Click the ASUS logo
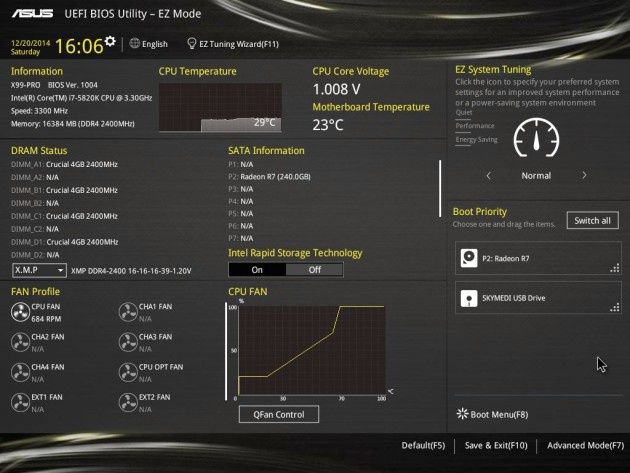This screenshot has width=630, height=473. [33, 14]
